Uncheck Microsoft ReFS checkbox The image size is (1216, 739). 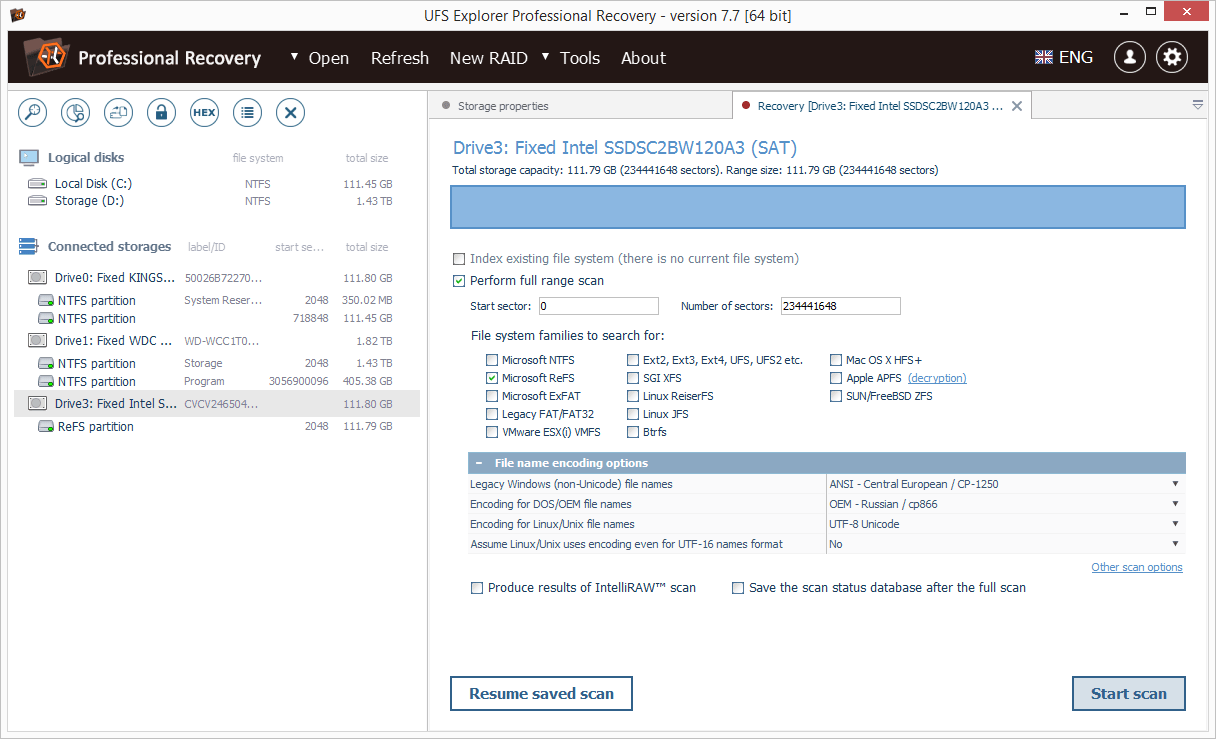pyautogui.click(x=491, y=378)
